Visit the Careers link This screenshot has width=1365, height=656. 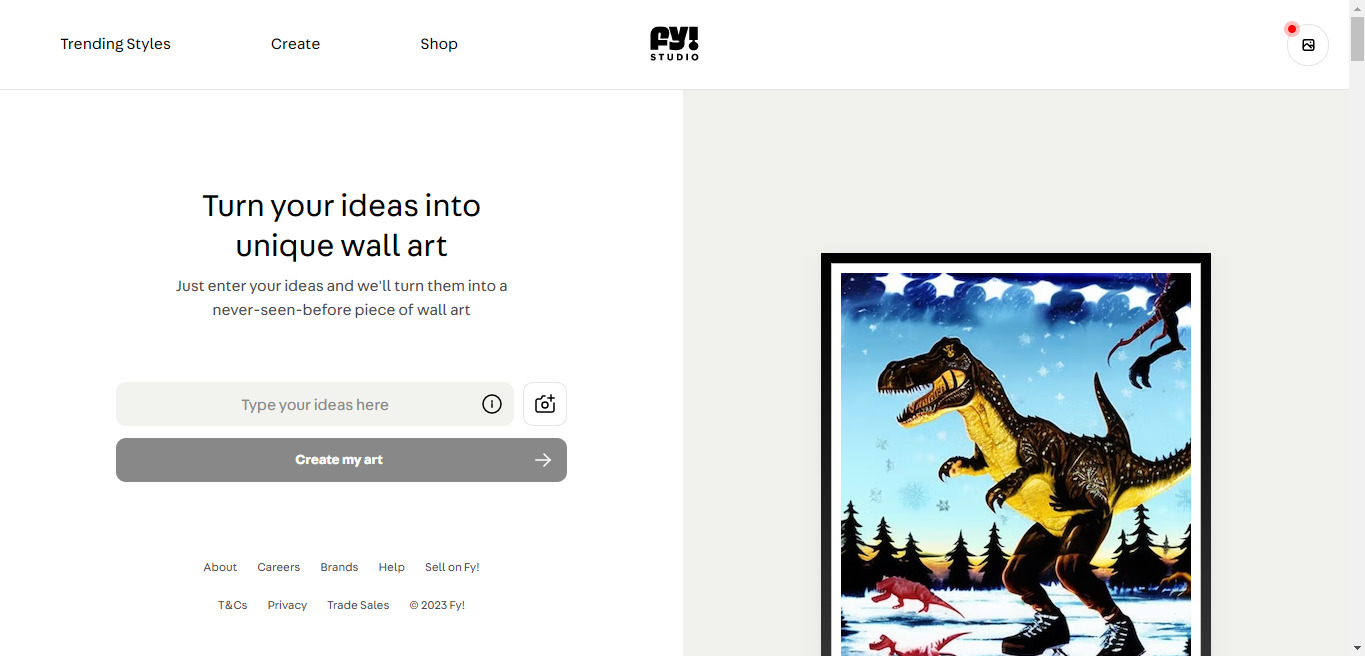[x=278, y=567]
